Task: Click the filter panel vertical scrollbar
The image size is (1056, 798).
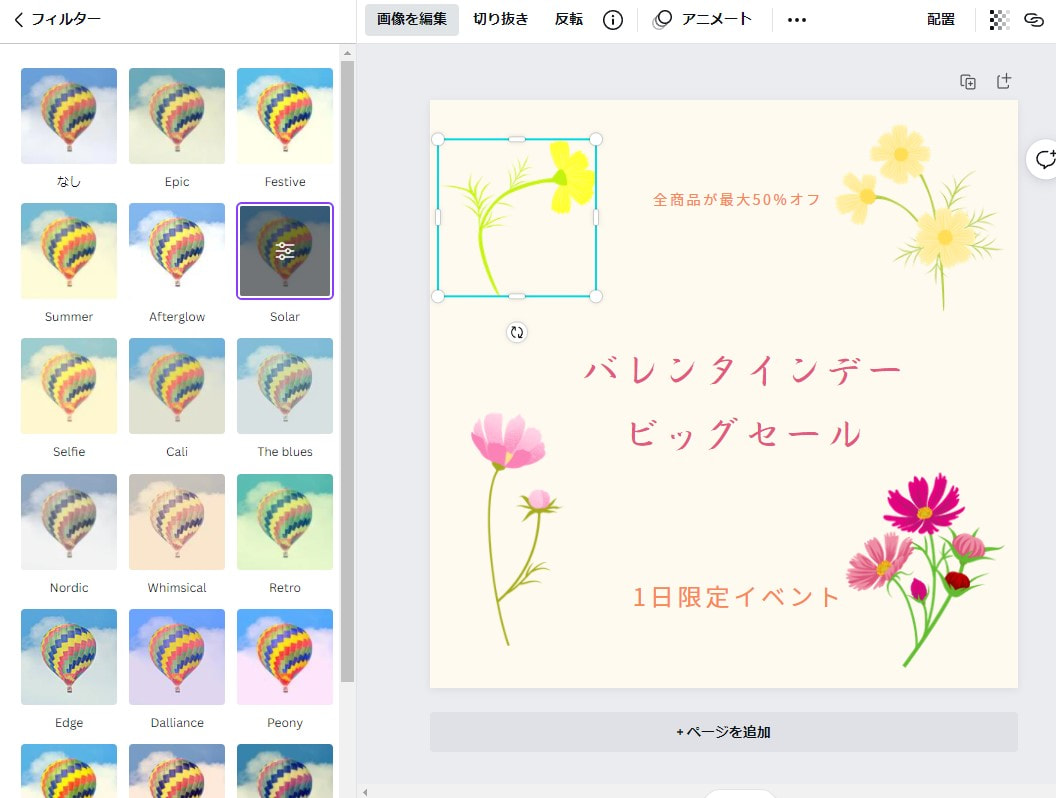Action: coord(347,370)
